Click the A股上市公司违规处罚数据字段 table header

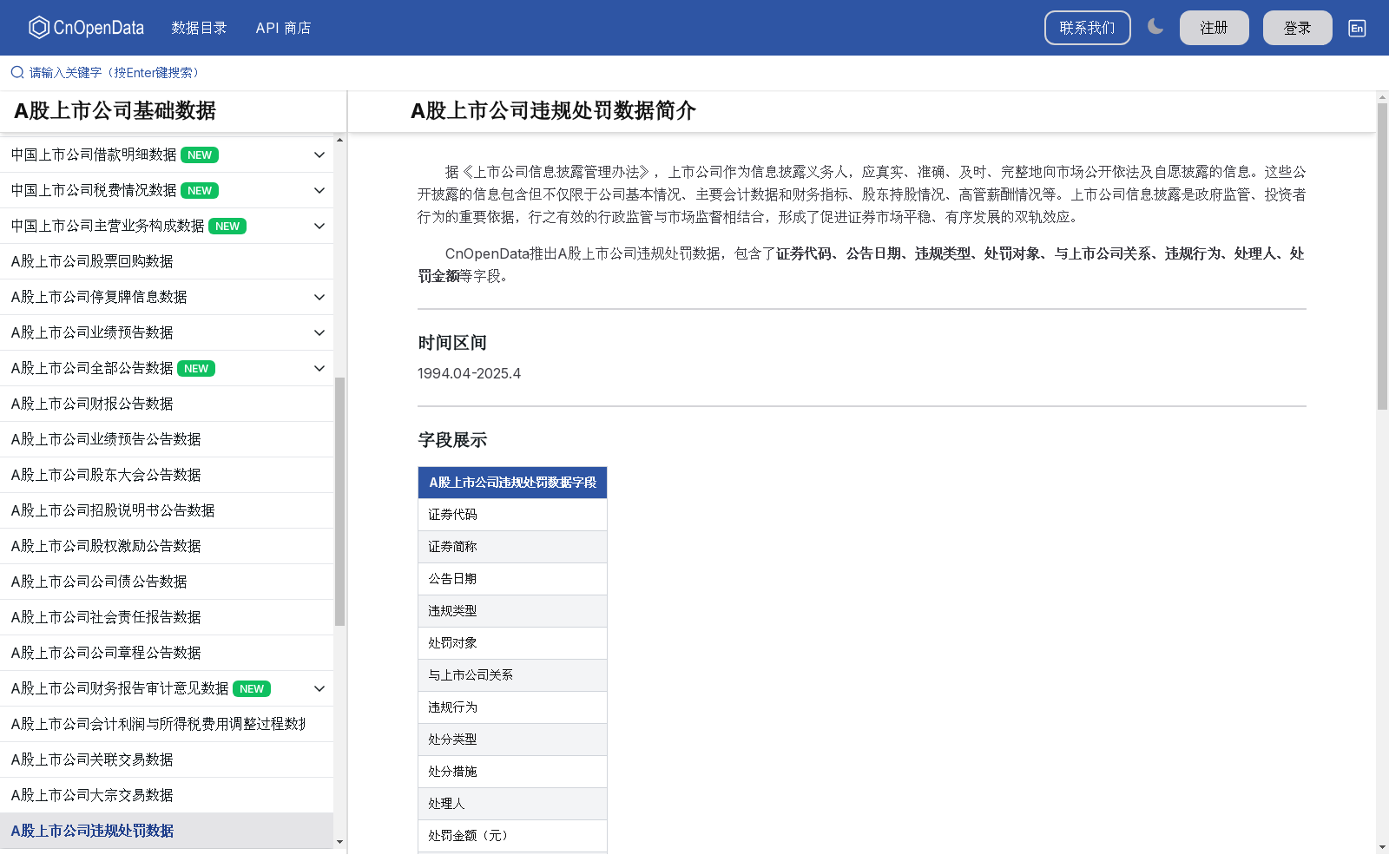[512, 483]
